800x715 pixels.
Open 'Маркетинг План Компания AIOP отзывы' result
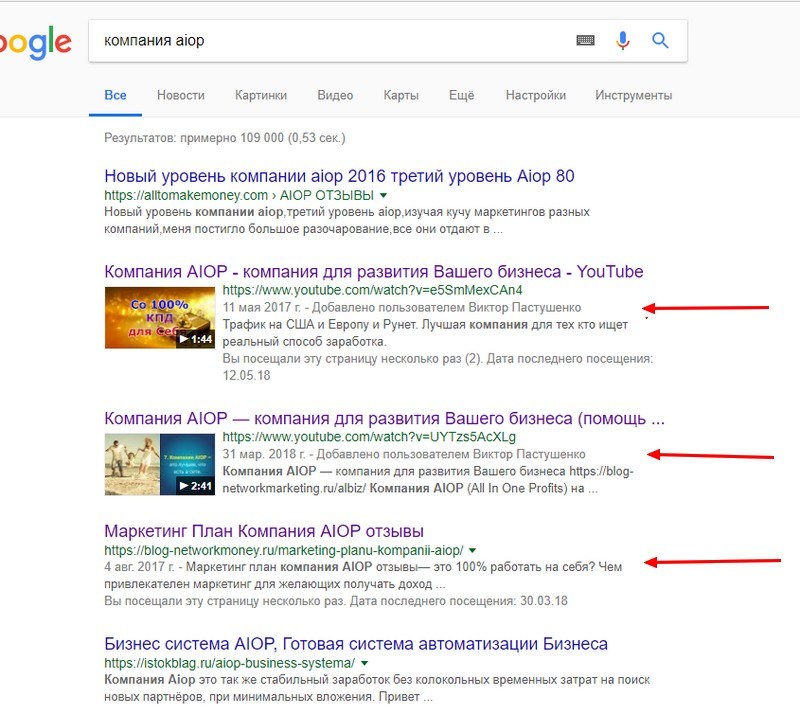tap(264, 531)
